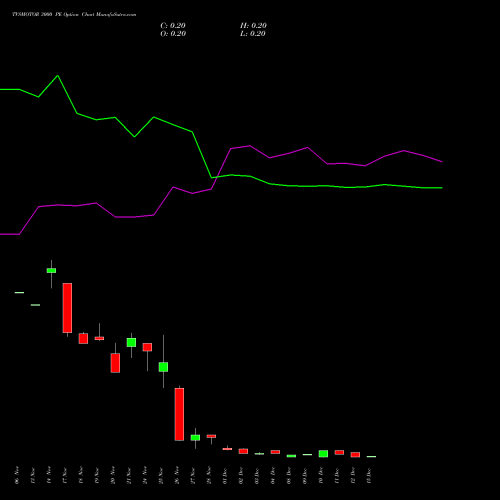500x500 pixels.
Task: Click the '01 Dec' date axis label
Action: tap(225, 475)
